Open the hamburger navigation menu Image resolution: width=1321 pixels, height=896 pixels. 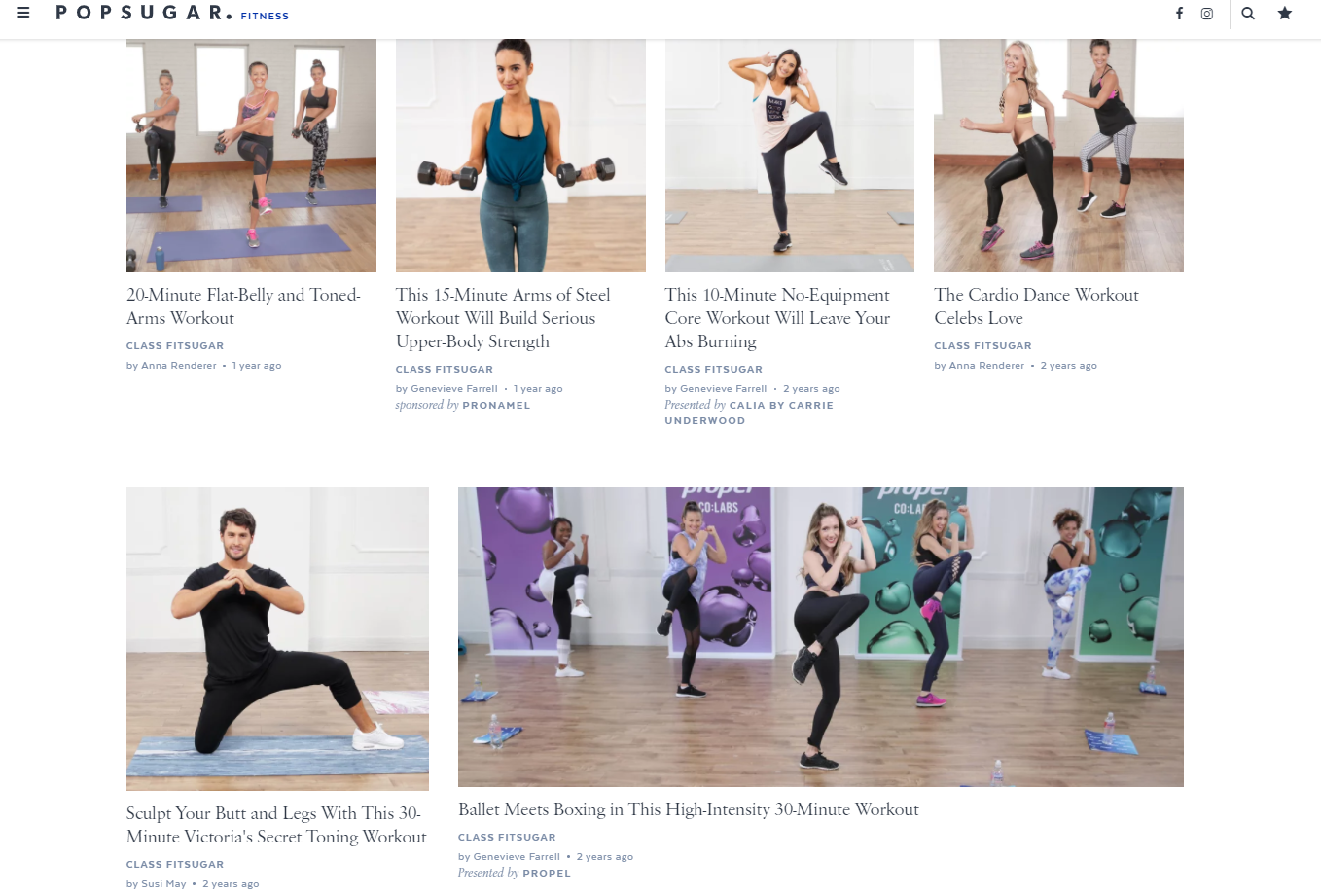point(23,13)
